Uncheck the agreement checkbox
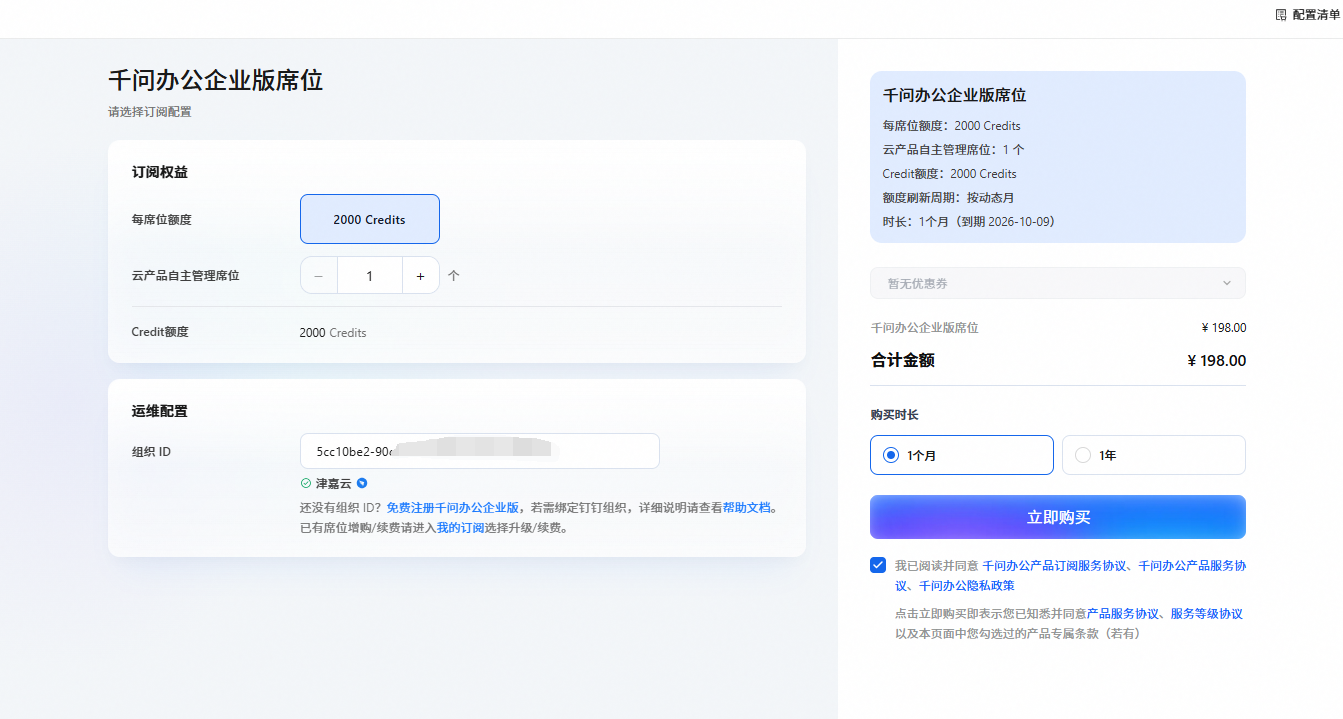1343x719 pixels. [x=878, y=565]
